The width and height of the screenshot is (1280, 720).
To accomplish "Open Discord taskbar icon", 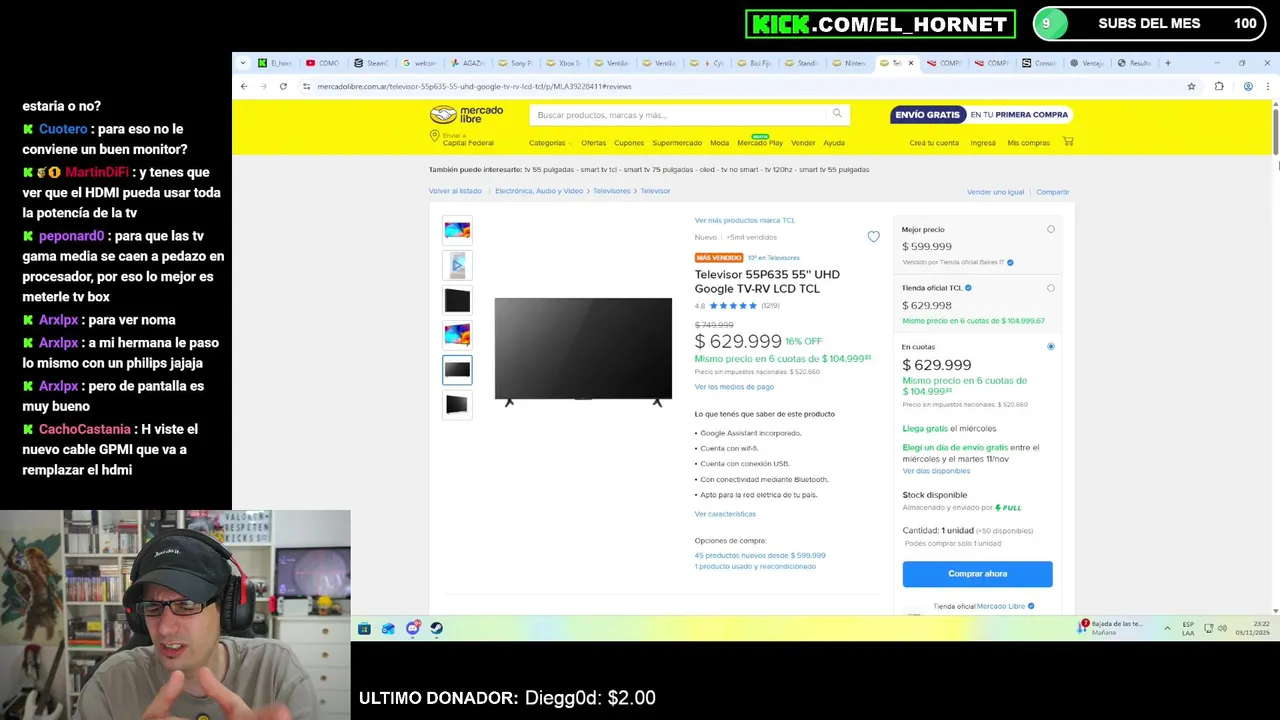I will tap(412, 628).
